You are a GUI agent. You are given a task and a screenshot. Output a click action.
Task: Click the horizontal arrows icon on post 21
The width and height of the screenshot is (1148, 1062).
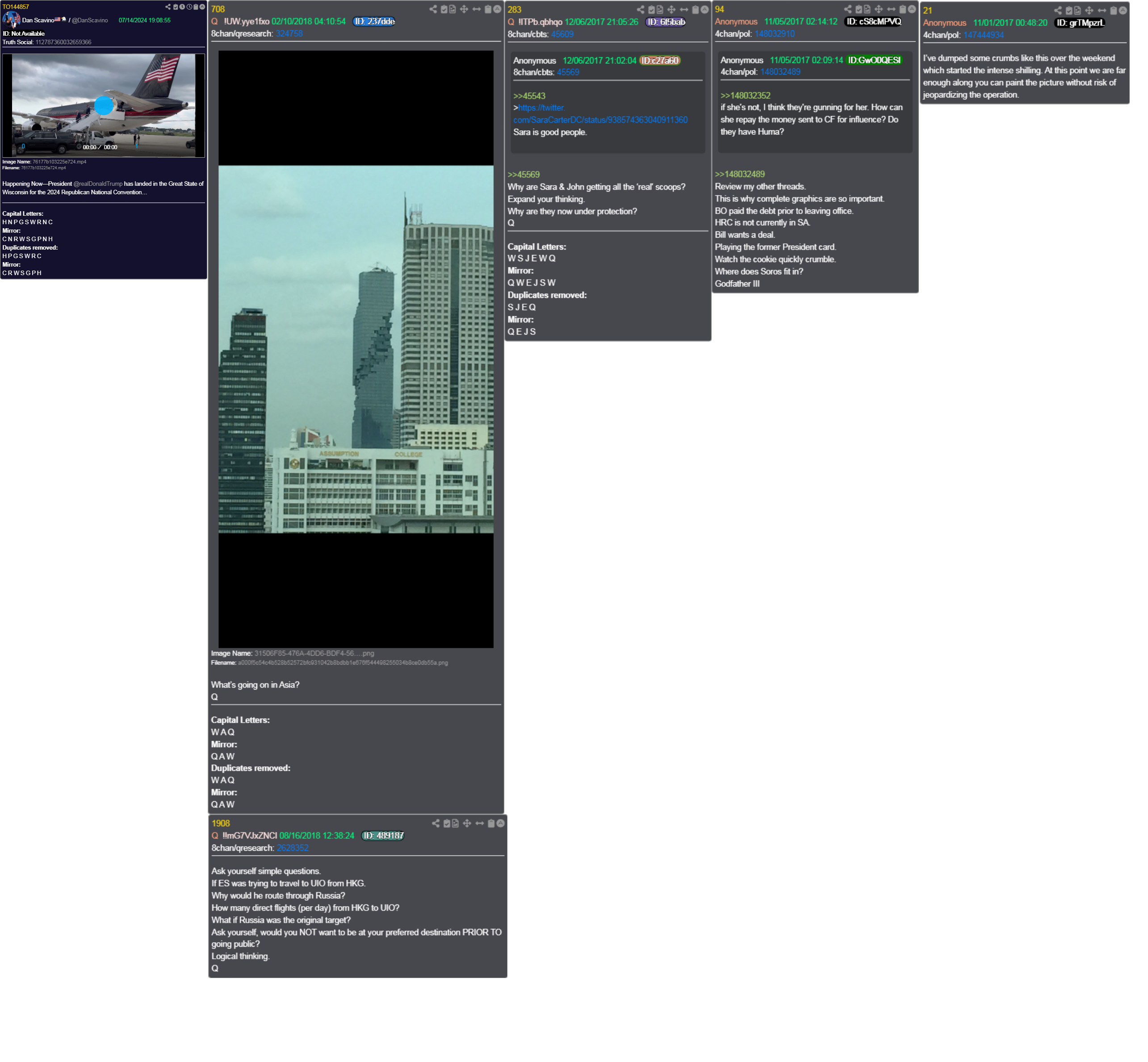pos(1102,10)
